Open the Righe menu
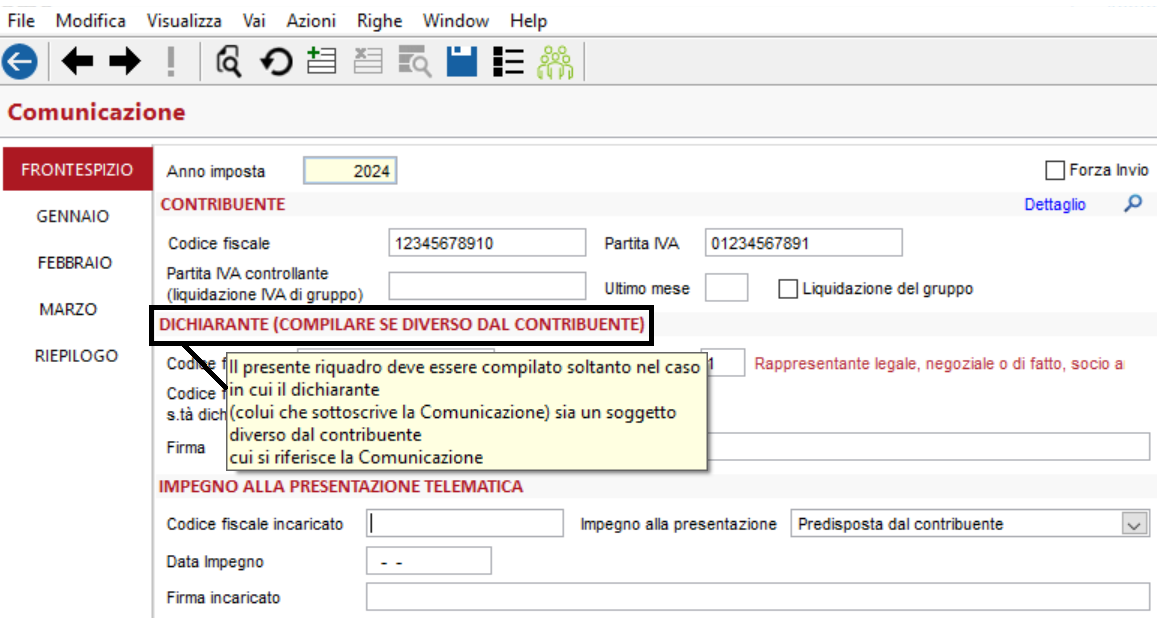The height and width of the screenshot is (618, 1157). click(x=379, y=21)
